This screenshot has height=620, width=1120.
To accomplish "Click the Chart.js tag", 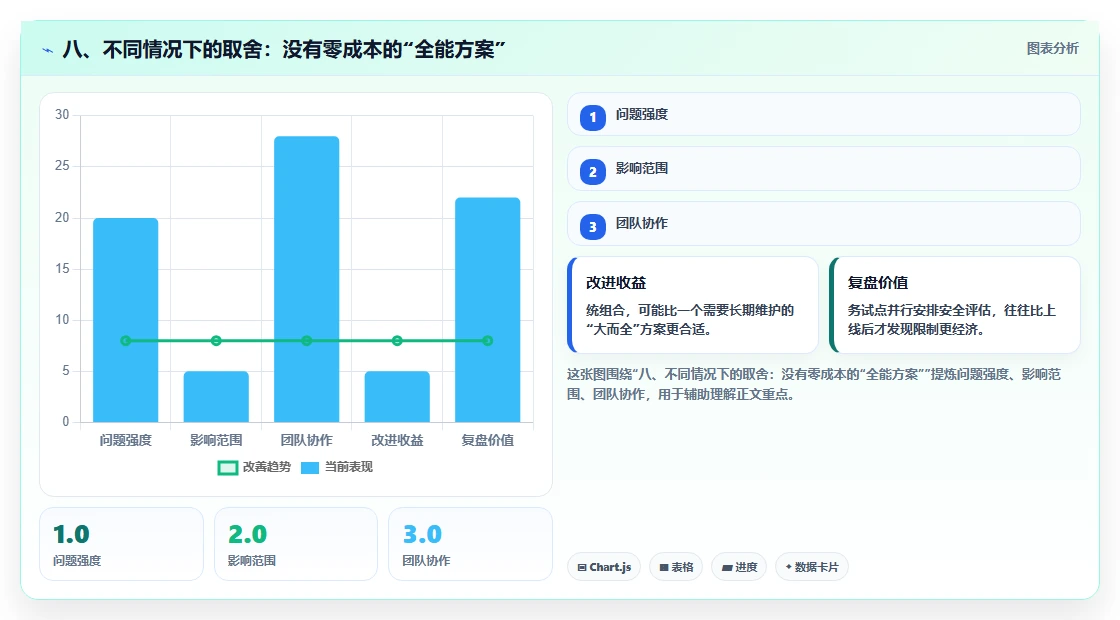I will tap(604, 567).
